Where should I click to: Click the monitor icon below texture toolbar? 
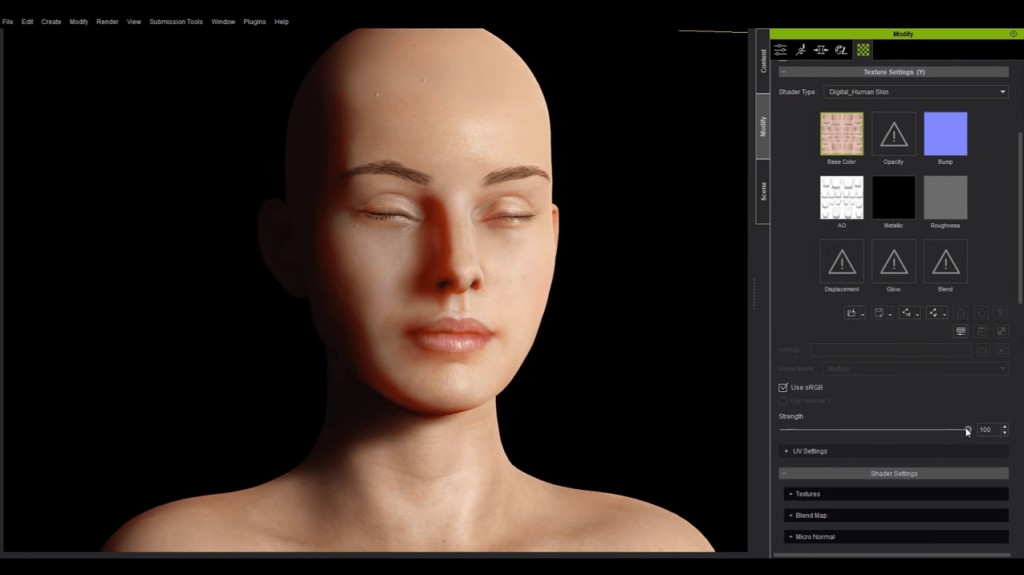(961, 331)
